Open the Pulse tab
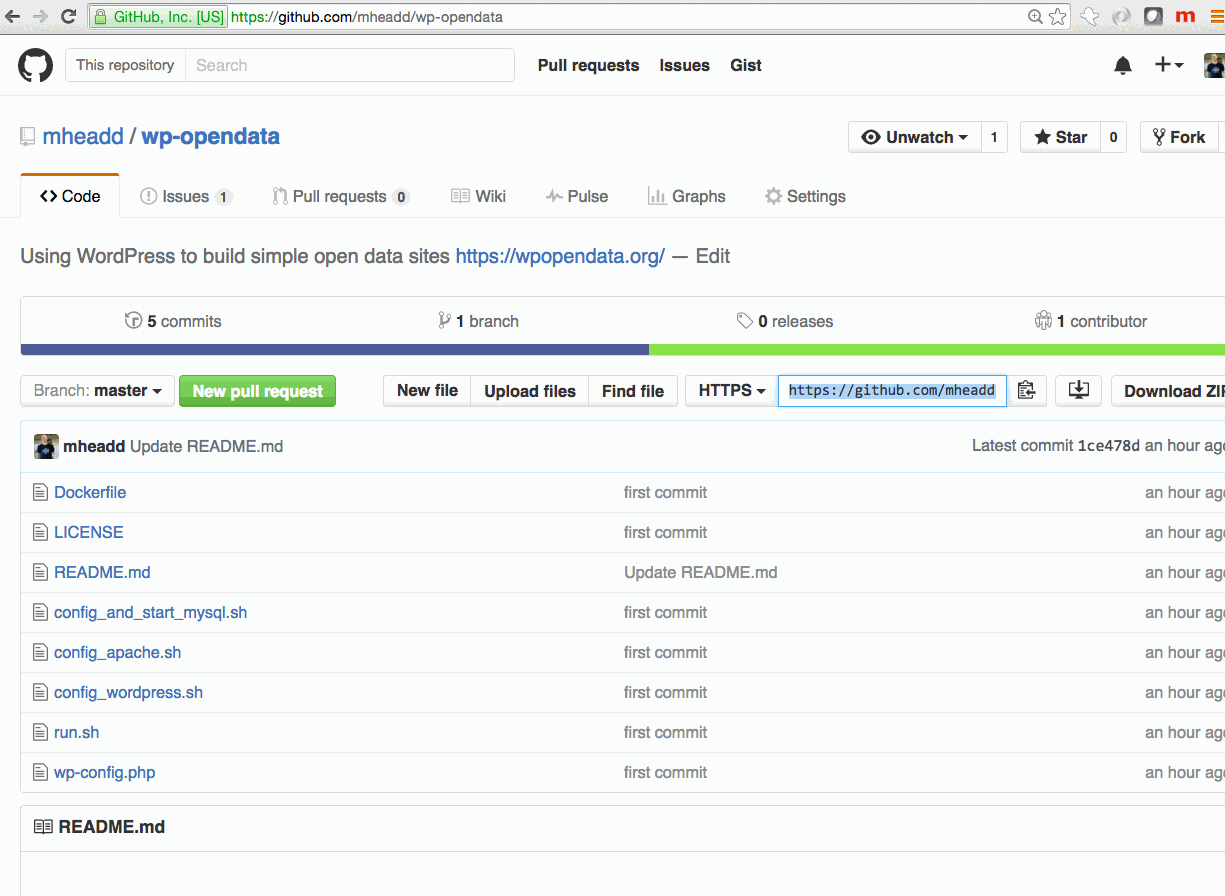 577,196
